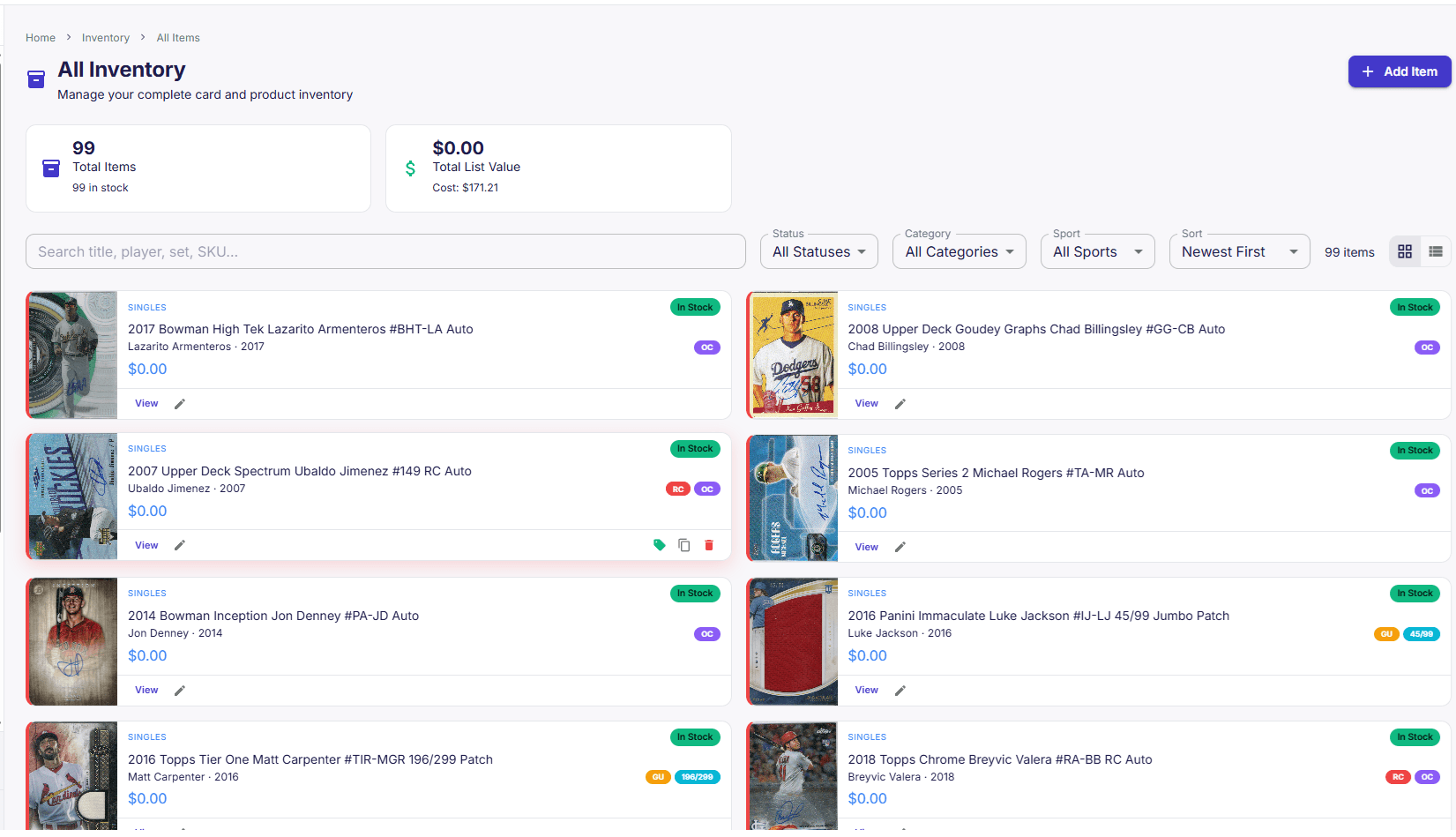Switch to list view layout
The image size is (1456, 837).
point(1436,251)
